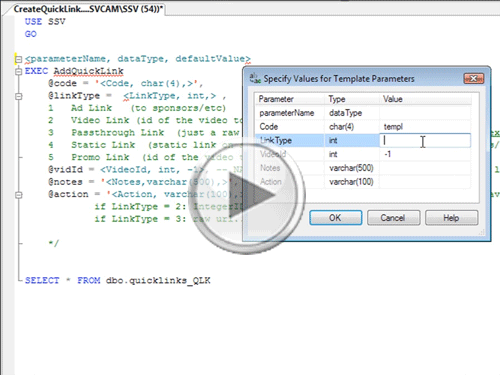Click the 'Type' column header
Image resolution: width=500 pixels, height=375 pixels.
point(352,99)
